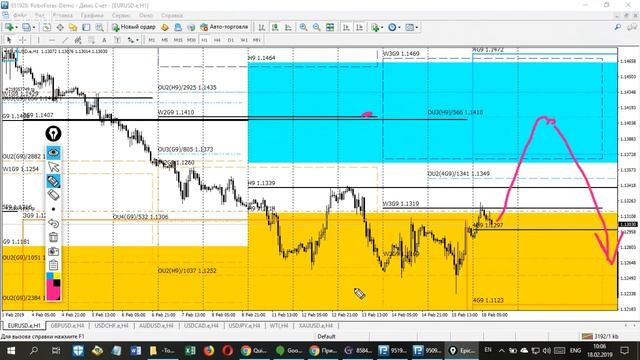Switch to GBPUSD.e,H4 chart tab

68,326
